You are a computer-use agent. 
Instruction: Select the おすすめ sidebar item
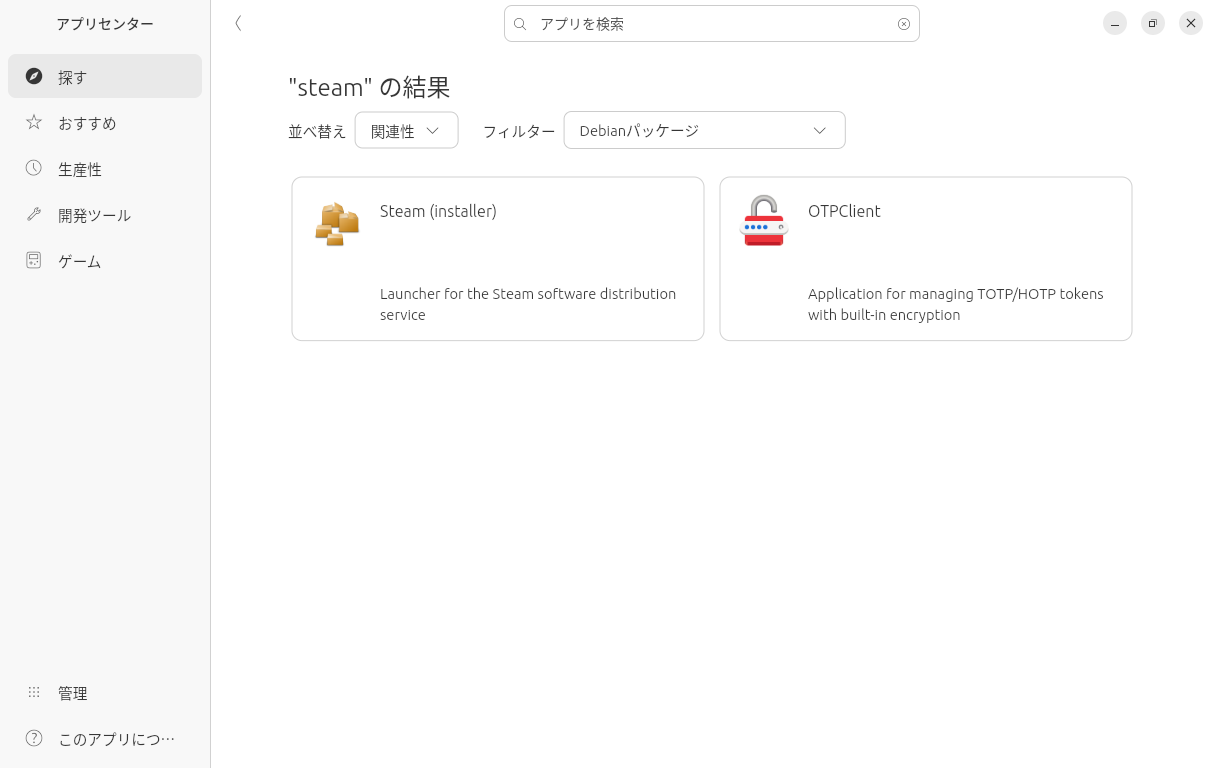(x=105, y=122)
